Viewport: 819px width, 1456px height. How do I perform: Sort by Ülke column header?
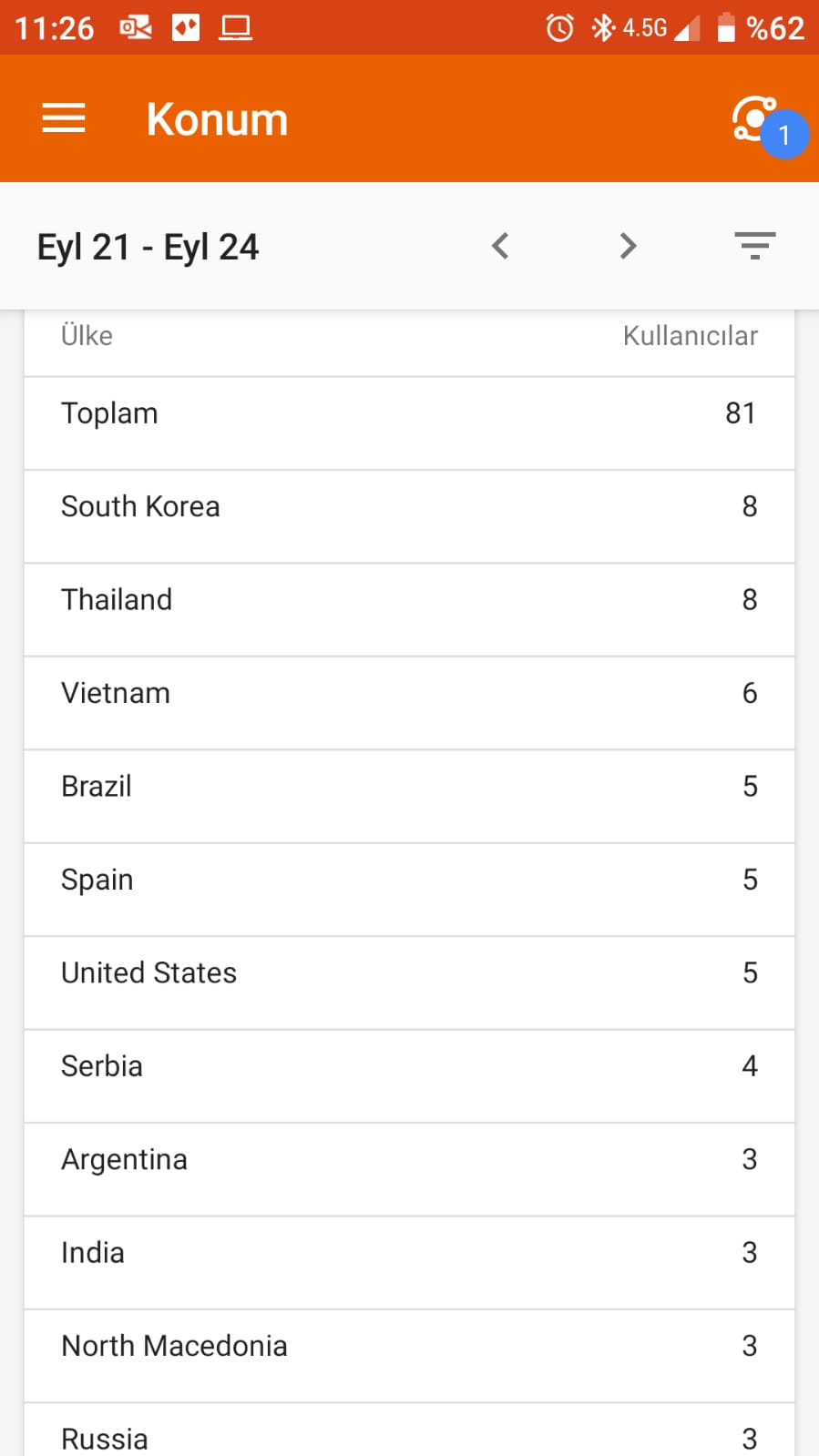87,336
